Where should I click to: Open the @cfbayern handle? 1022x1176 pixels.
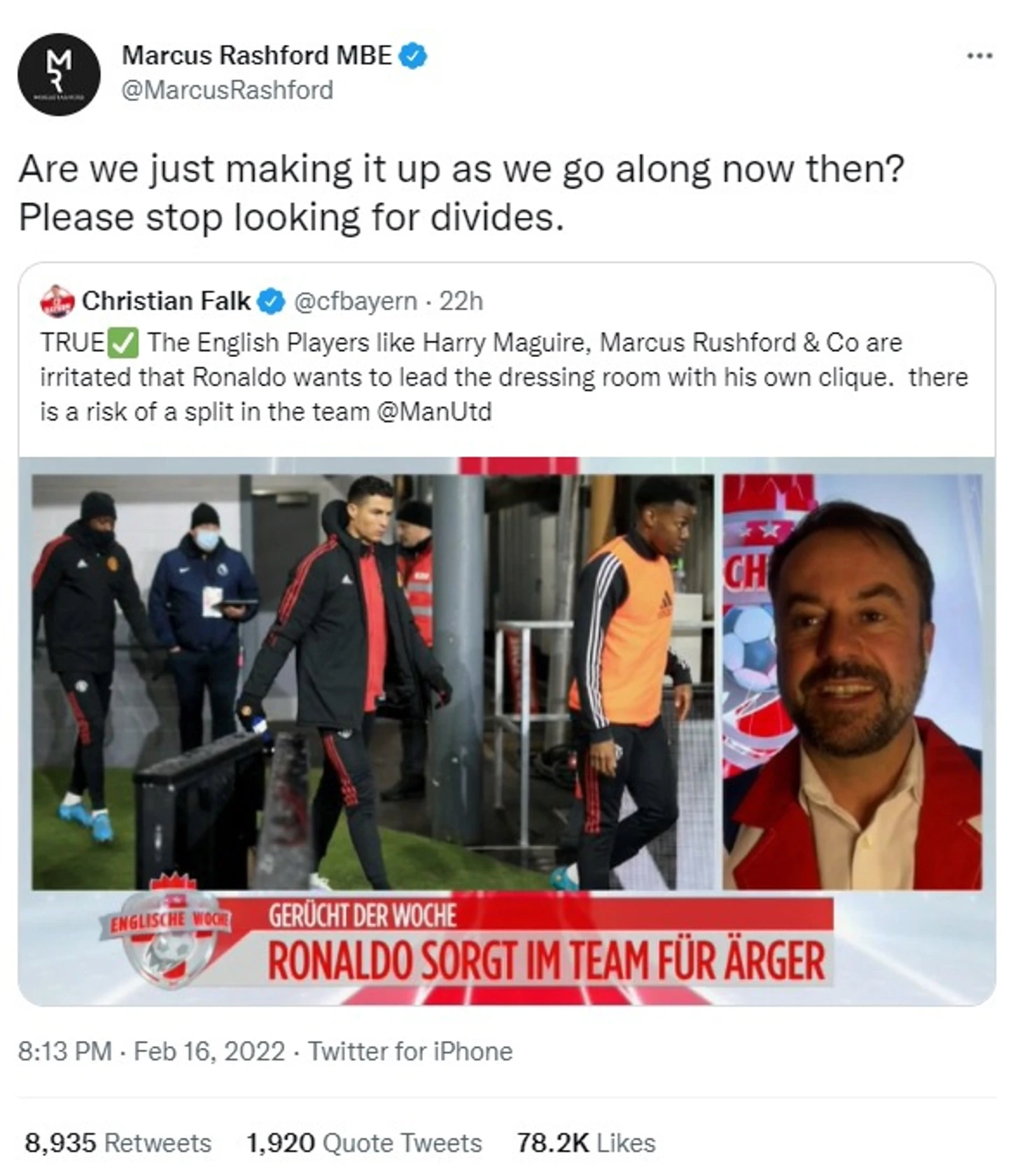tap(356, 301)
